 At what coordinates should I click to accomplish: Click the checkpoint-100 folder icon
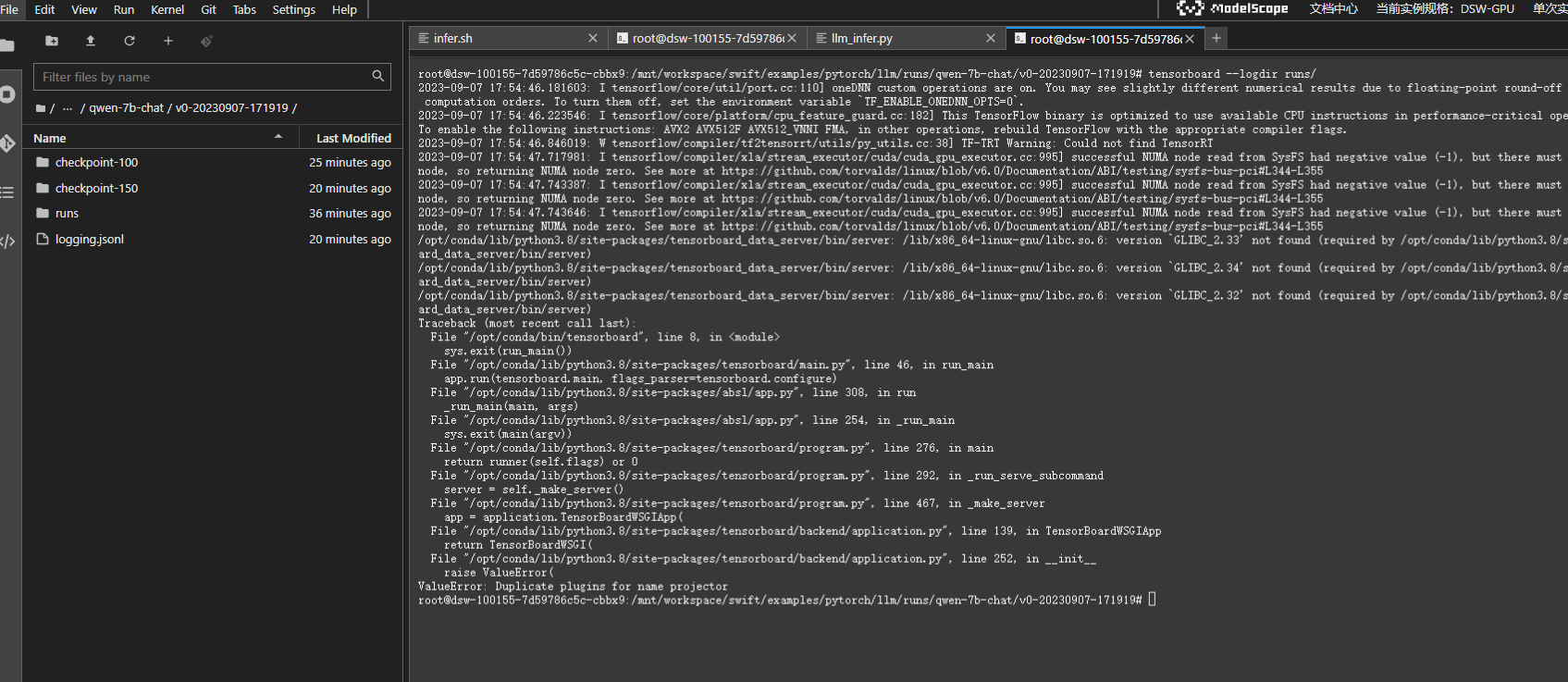point(42,162)
